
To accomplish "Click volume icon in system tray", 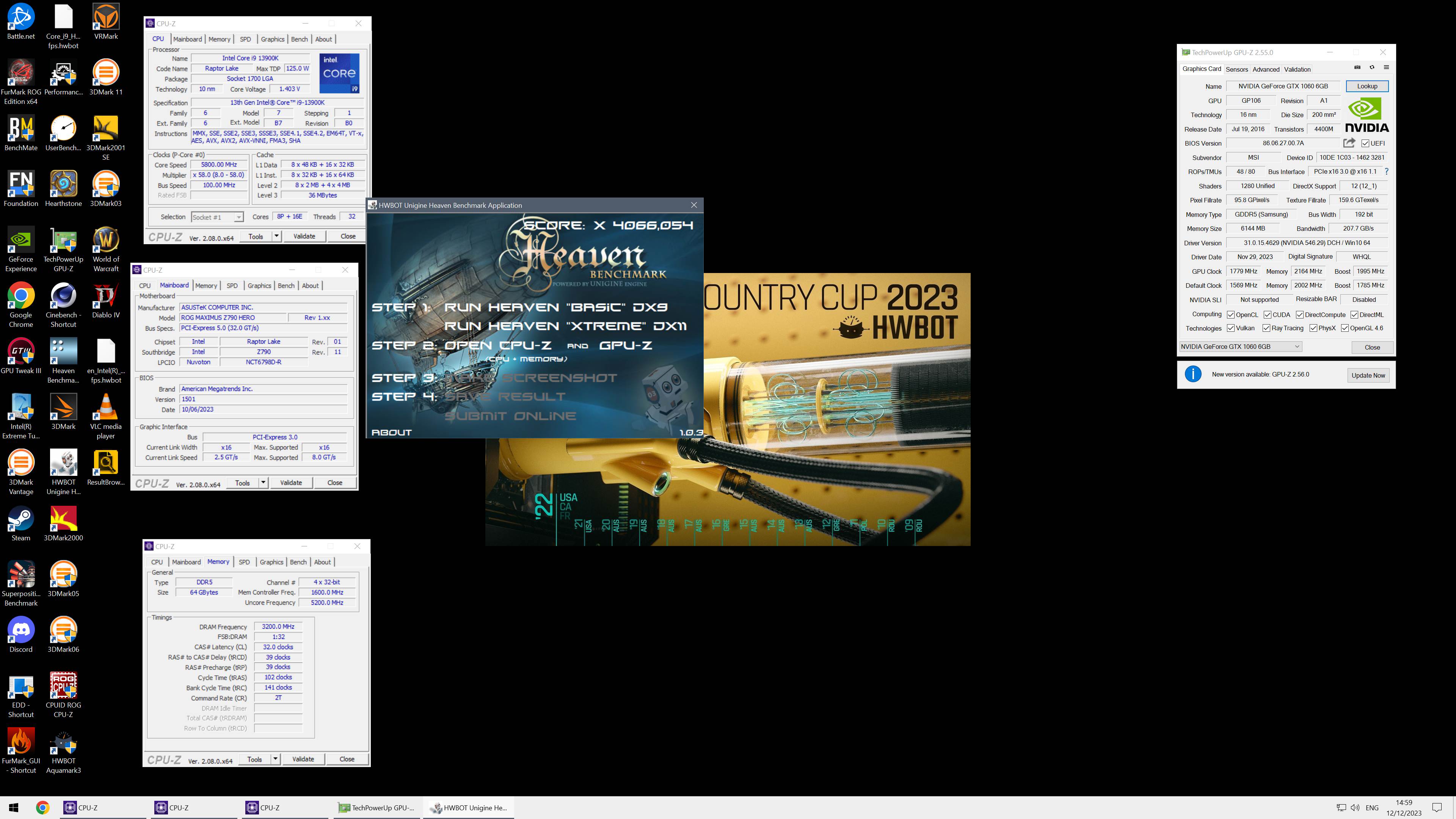I will pos(1355,808).
